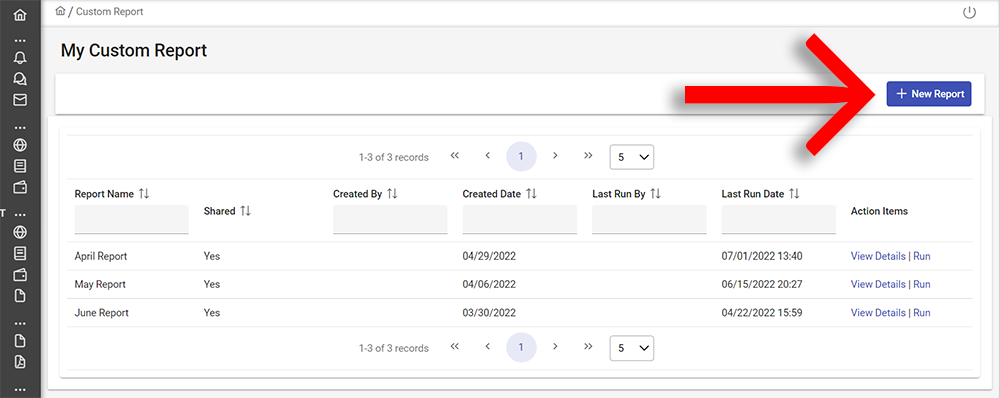The image size is (1000, 398).
Task: Run the June Report
Action: pyautogui.click(x=922, y=313)
